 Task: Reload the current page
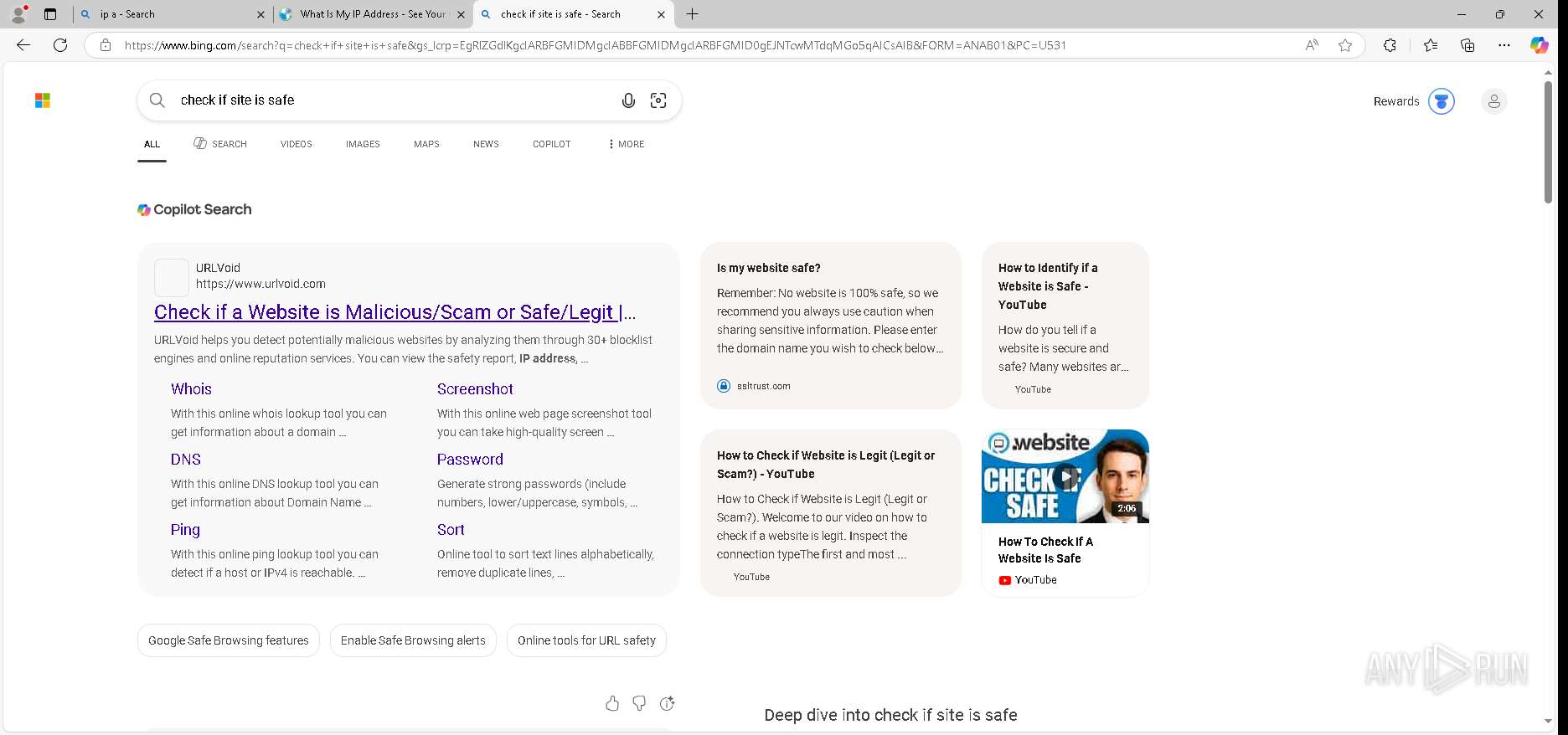pyautogui.click(x=60, y=45)
